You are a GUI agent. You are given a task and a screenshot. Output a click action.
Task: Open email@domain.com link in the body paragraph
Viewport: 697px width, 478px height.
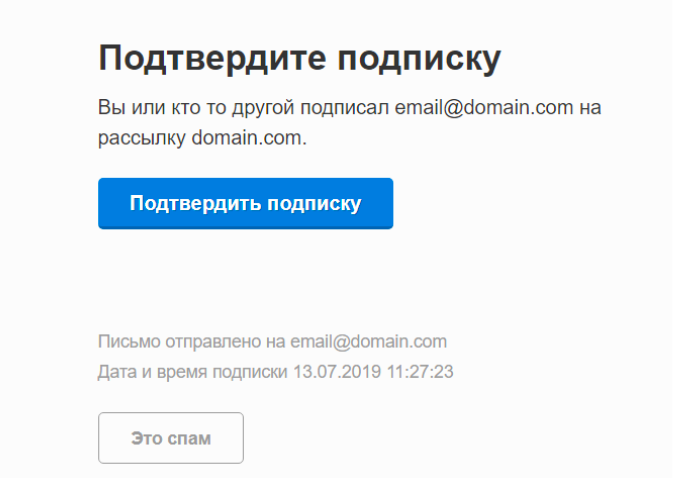pos(484,108)
